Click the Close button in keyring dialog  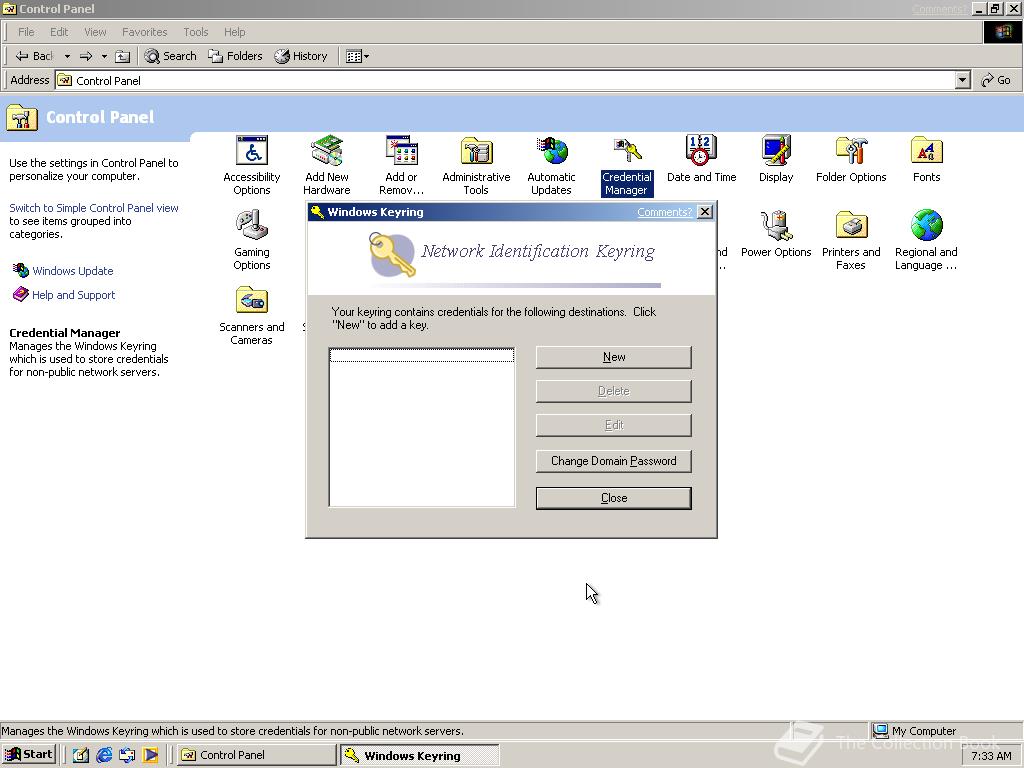coord(614,498)
